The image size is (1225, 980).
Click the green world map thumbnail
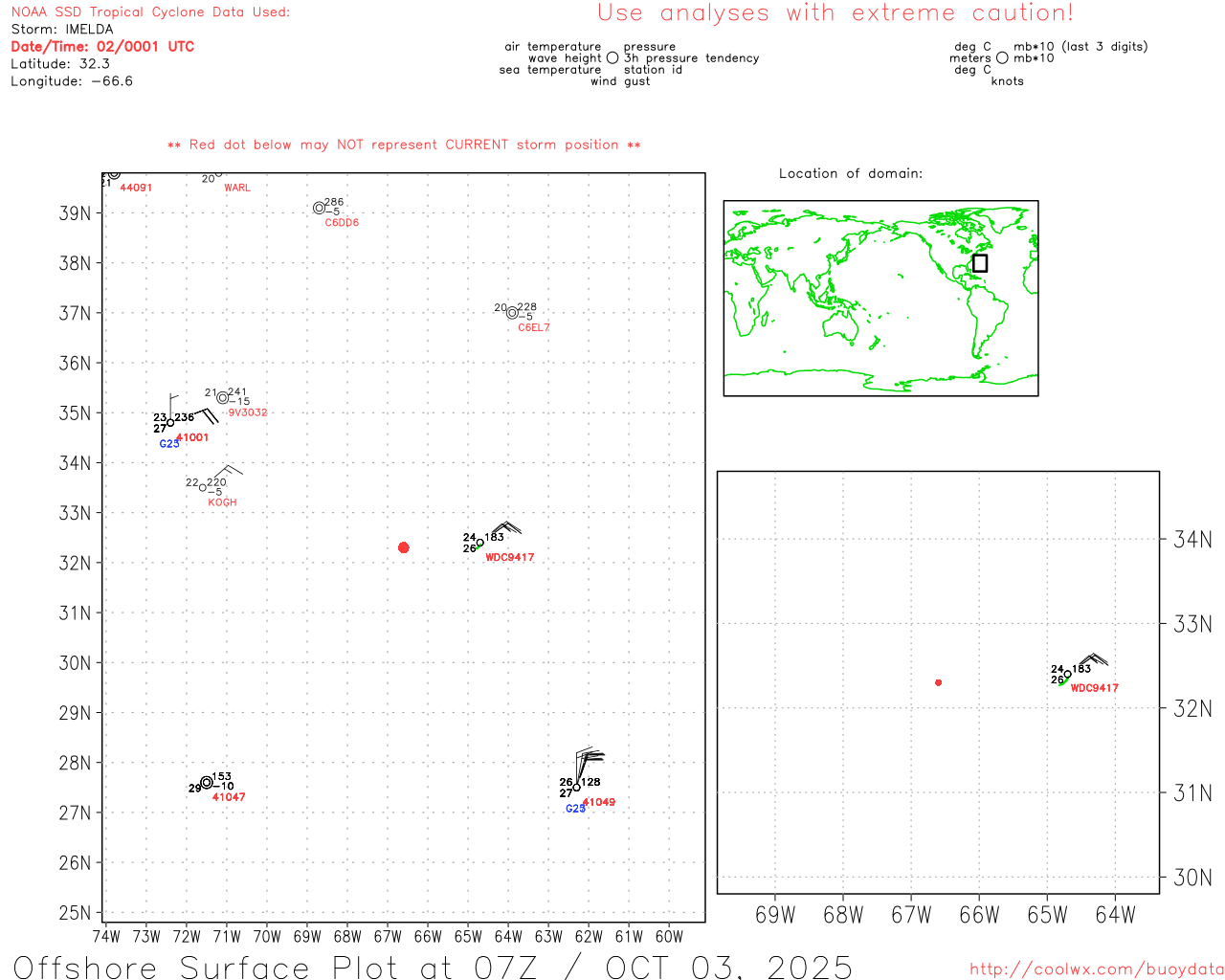(x=881, y=299)
